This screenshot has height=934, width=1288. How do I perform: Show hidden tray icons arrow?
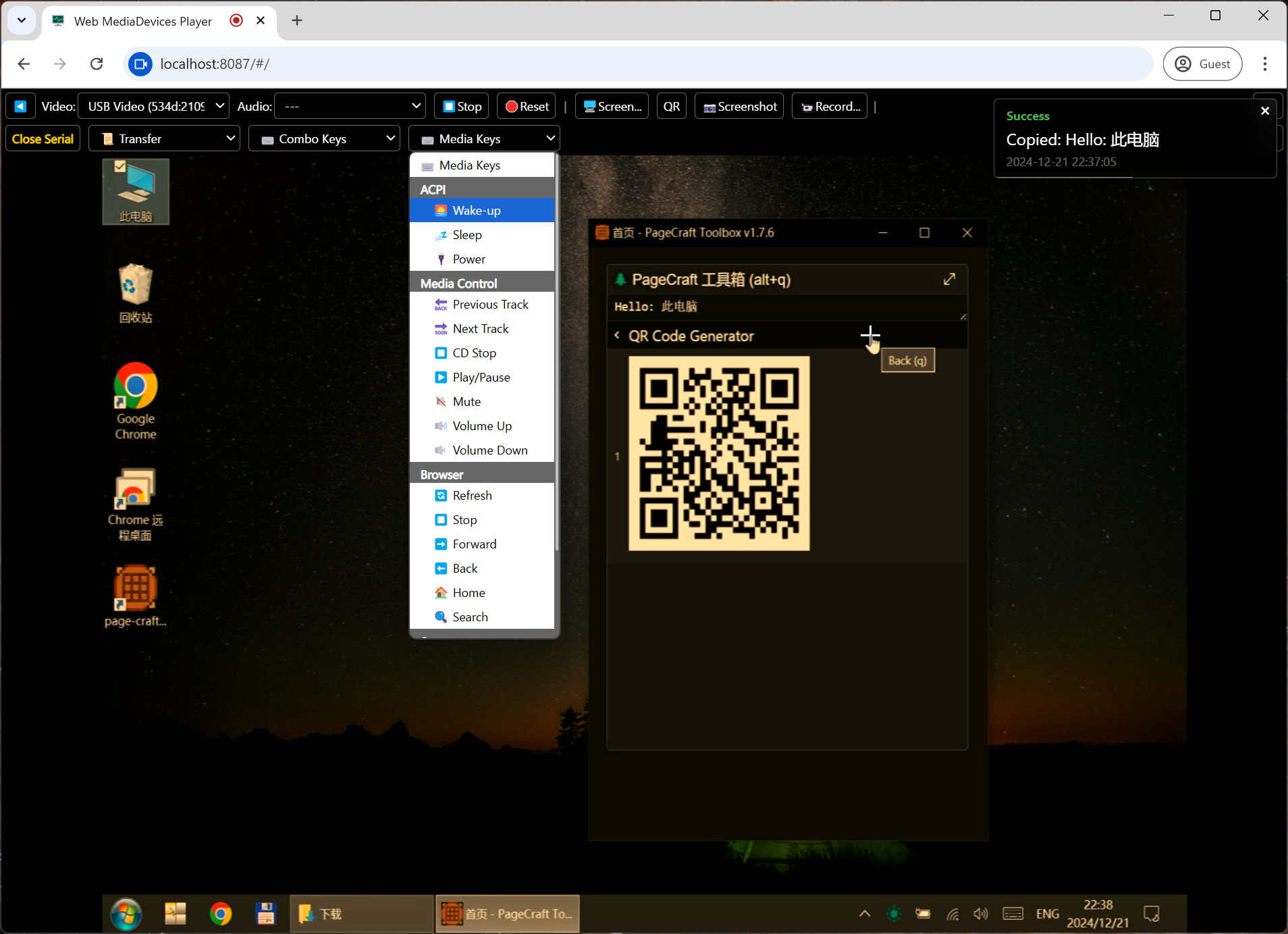864,914
